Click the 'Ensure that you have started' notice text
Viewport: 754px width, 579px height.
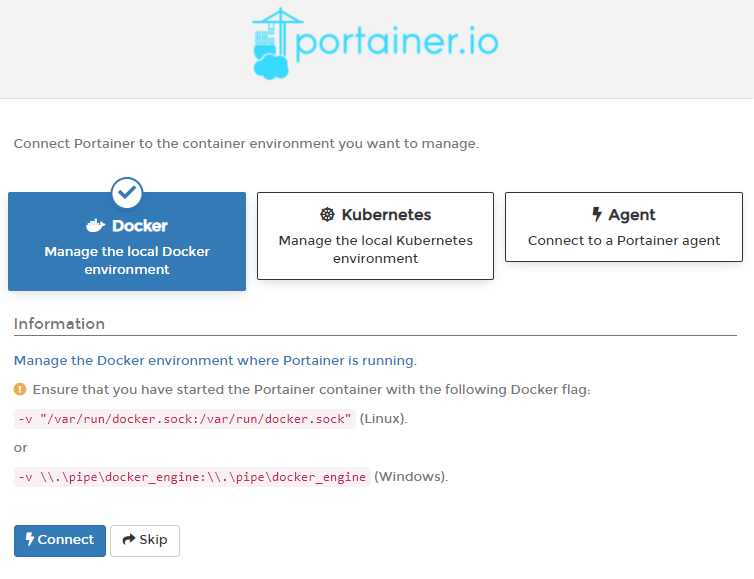312,390
